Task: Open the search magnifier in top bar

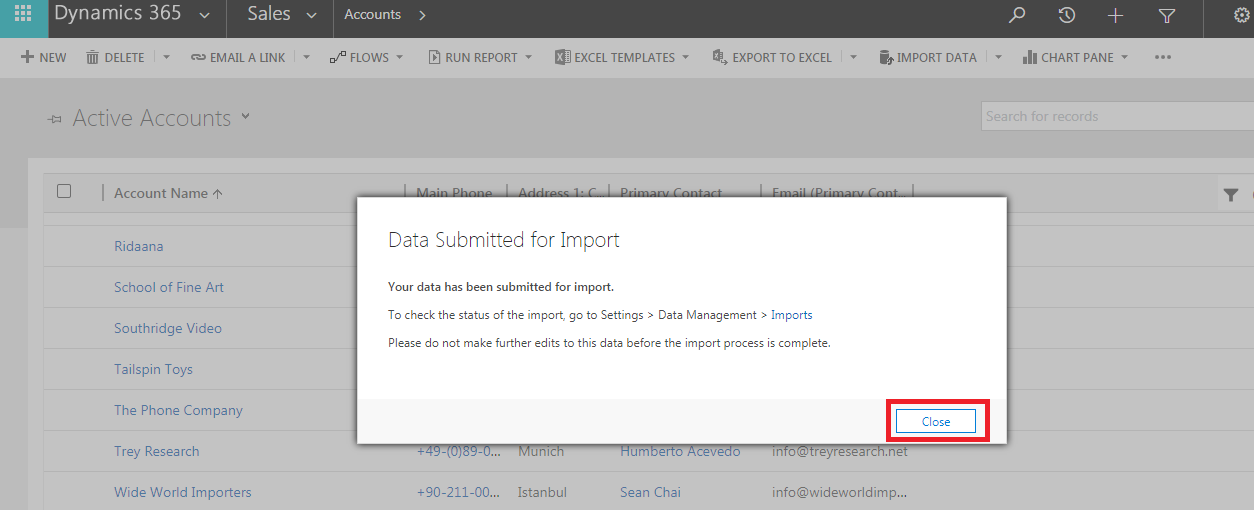Action: tap(1017, 15)
